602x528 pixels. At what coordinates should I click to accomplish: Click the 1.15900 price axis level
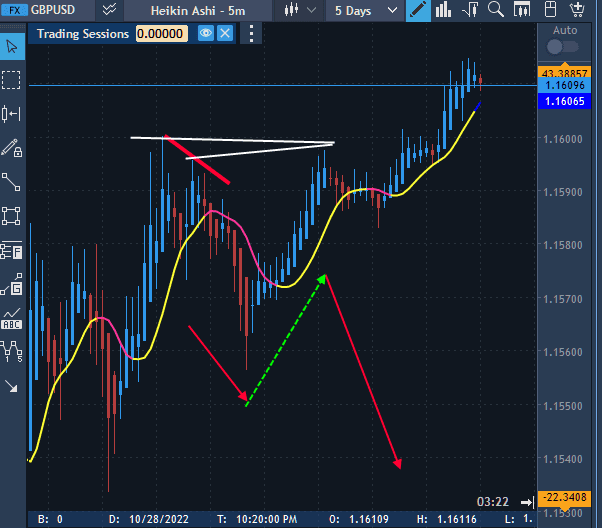(562, 192)
